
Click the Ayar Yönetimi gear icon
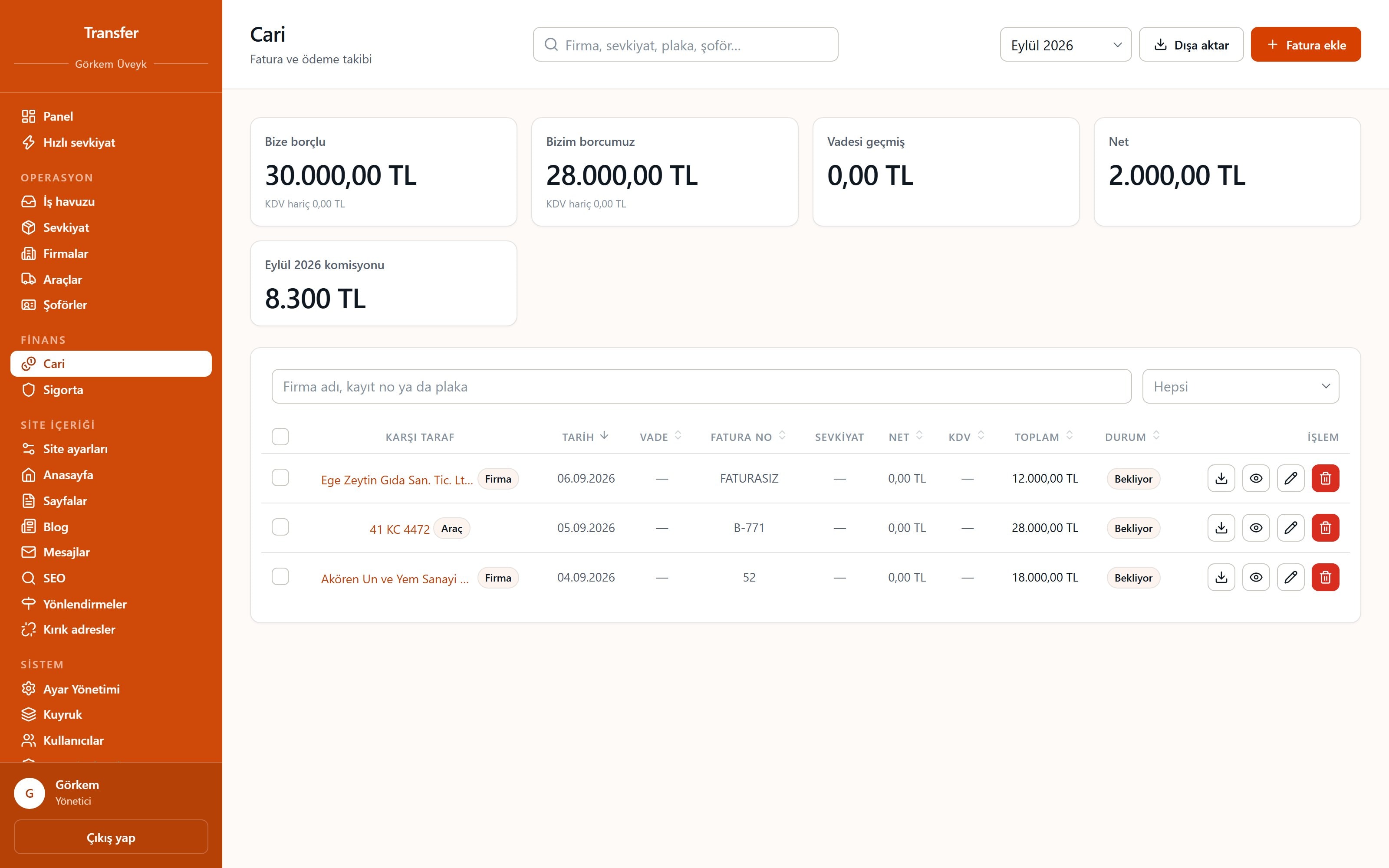(28, 689)
